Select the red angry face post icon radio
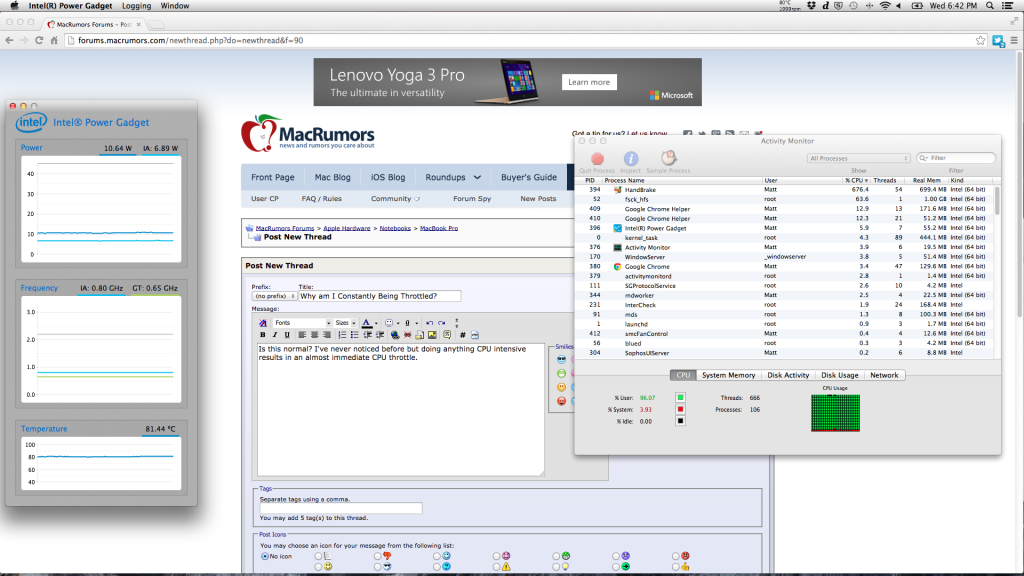This screenshot has height=576, width=1024. [x=676, y=556]
